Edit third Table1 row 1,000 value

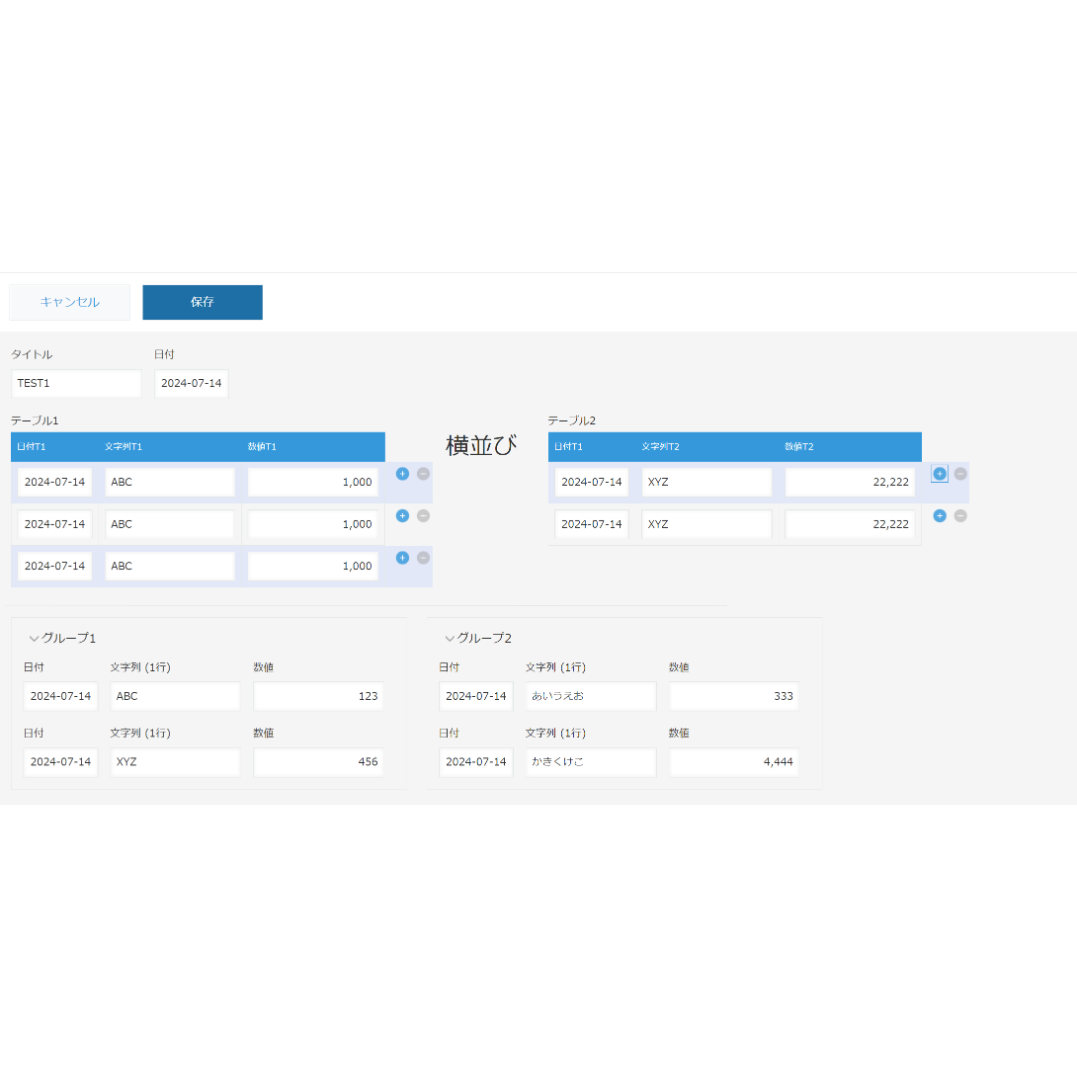(313, 566)
